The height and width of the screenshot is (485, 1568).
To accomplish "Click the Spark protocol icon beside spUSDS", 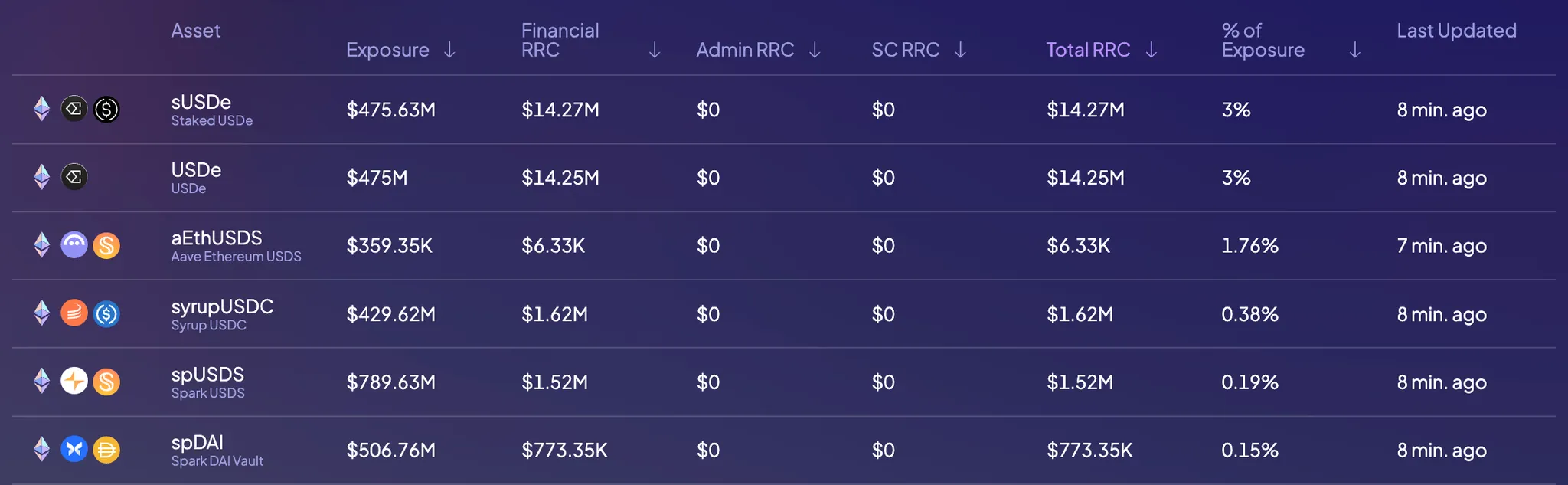I will [x=74, y=382].
